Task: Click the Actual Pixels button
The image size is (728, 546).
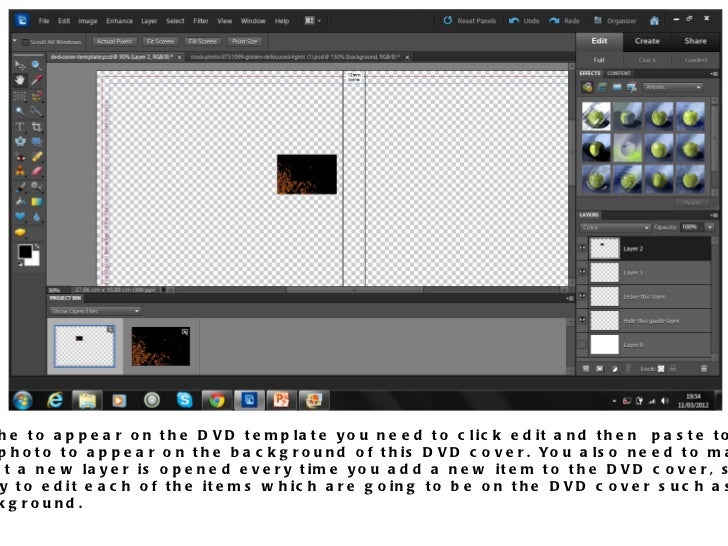Action: tap(114, 41)
